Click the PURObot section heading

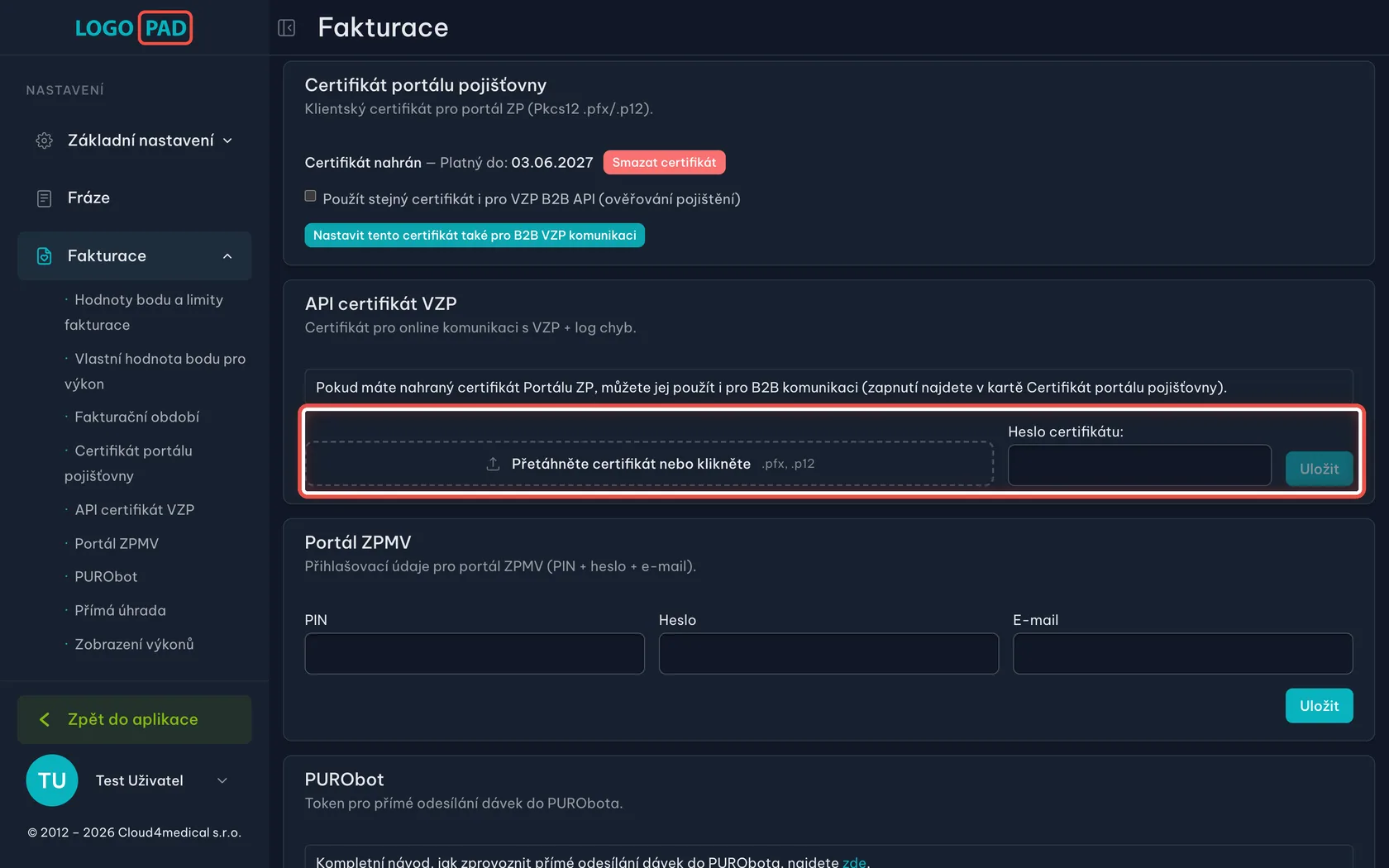[x=344, y=780]
